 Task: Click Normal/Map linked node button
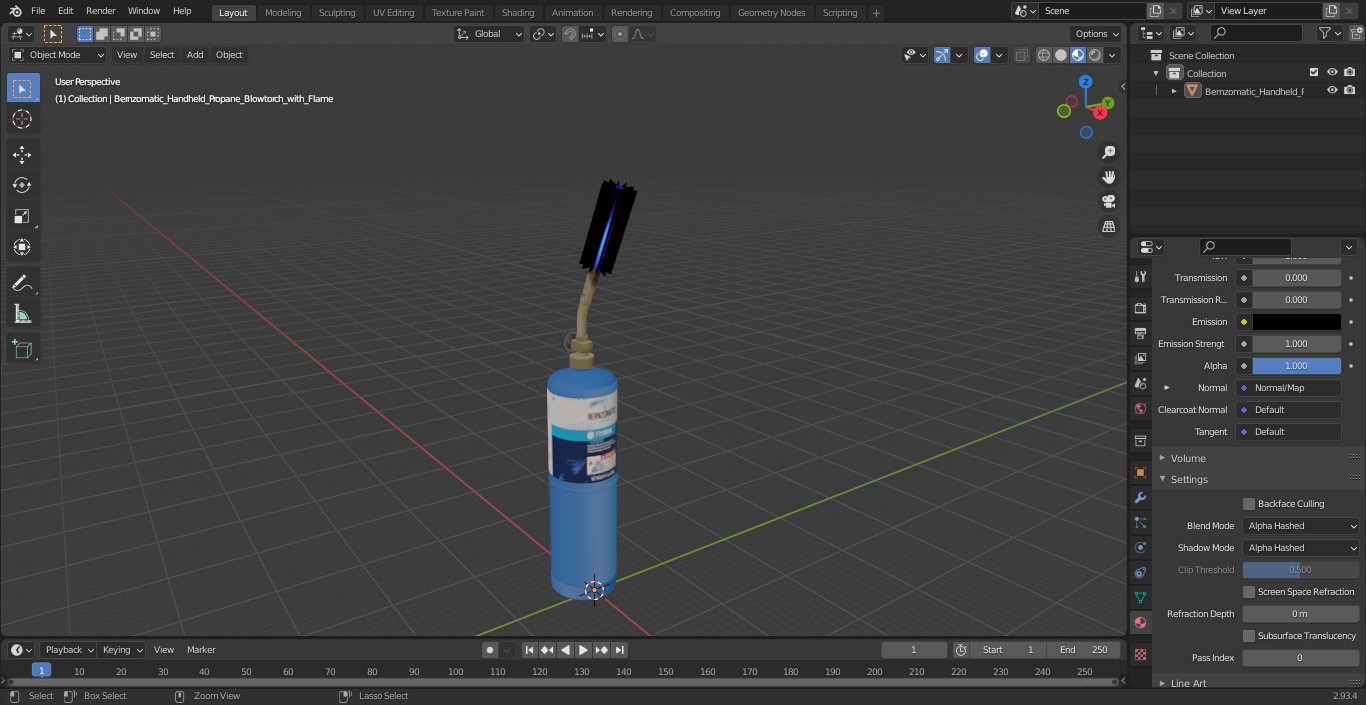pyautogui.click(x=1289, y=388)
